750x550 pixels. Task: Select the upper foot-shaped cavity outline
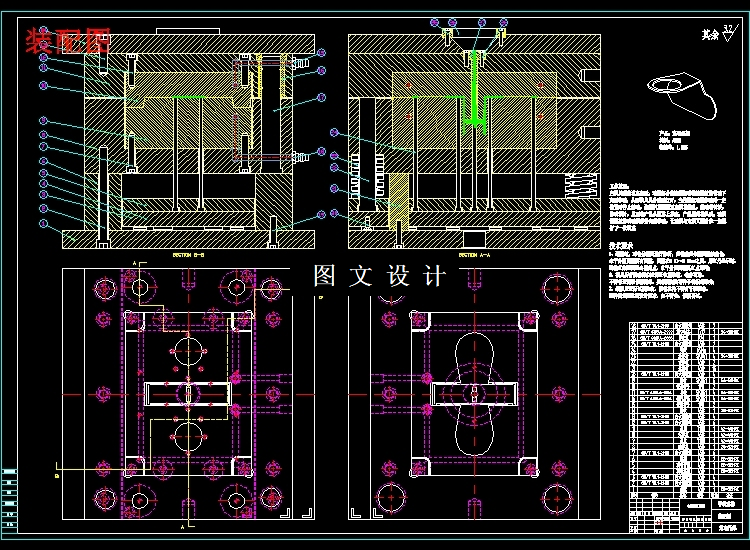474,356
